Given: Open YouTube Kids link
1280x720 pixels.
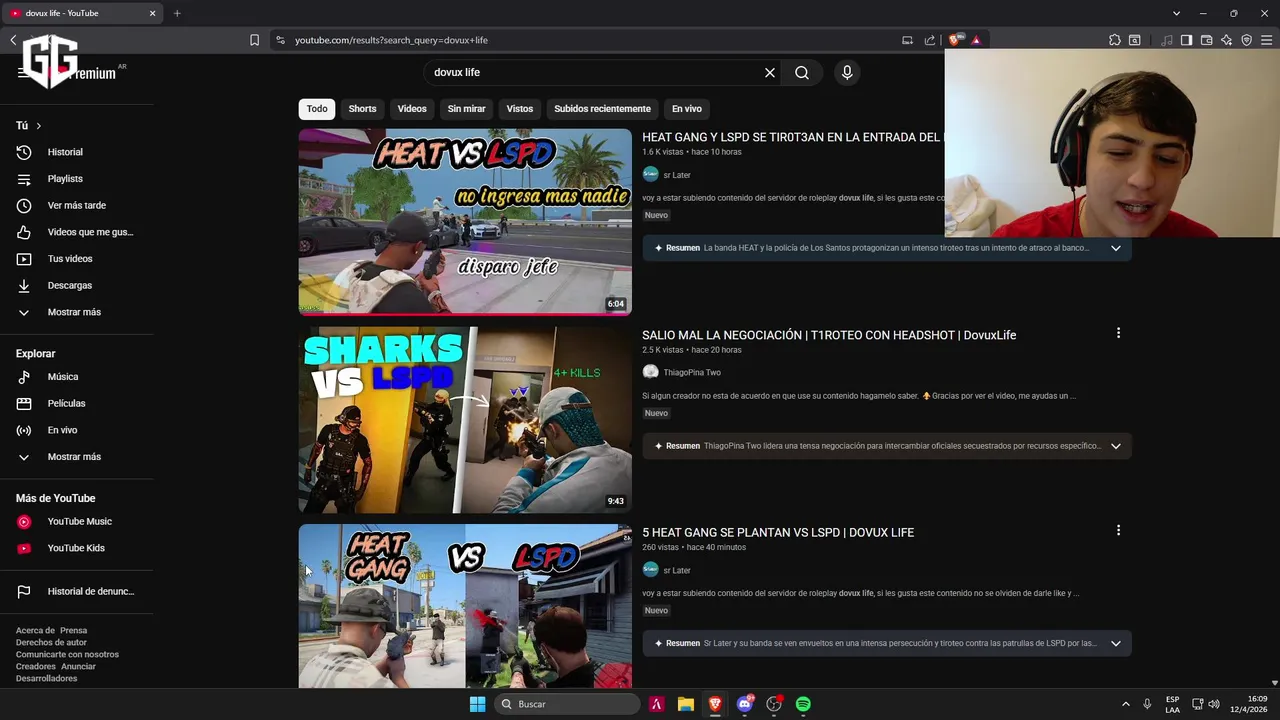Looking at the screenshot, I should tap(76, 548).
